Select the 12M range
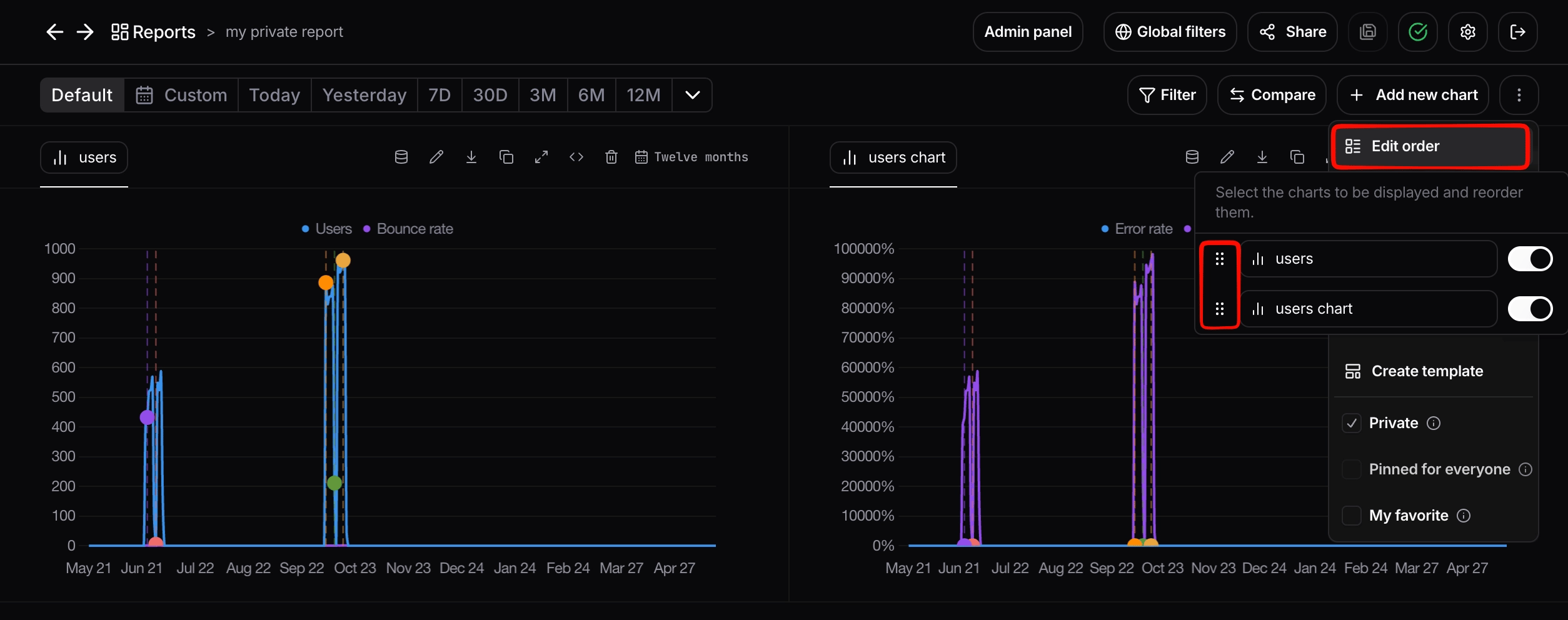 point(643,95)
